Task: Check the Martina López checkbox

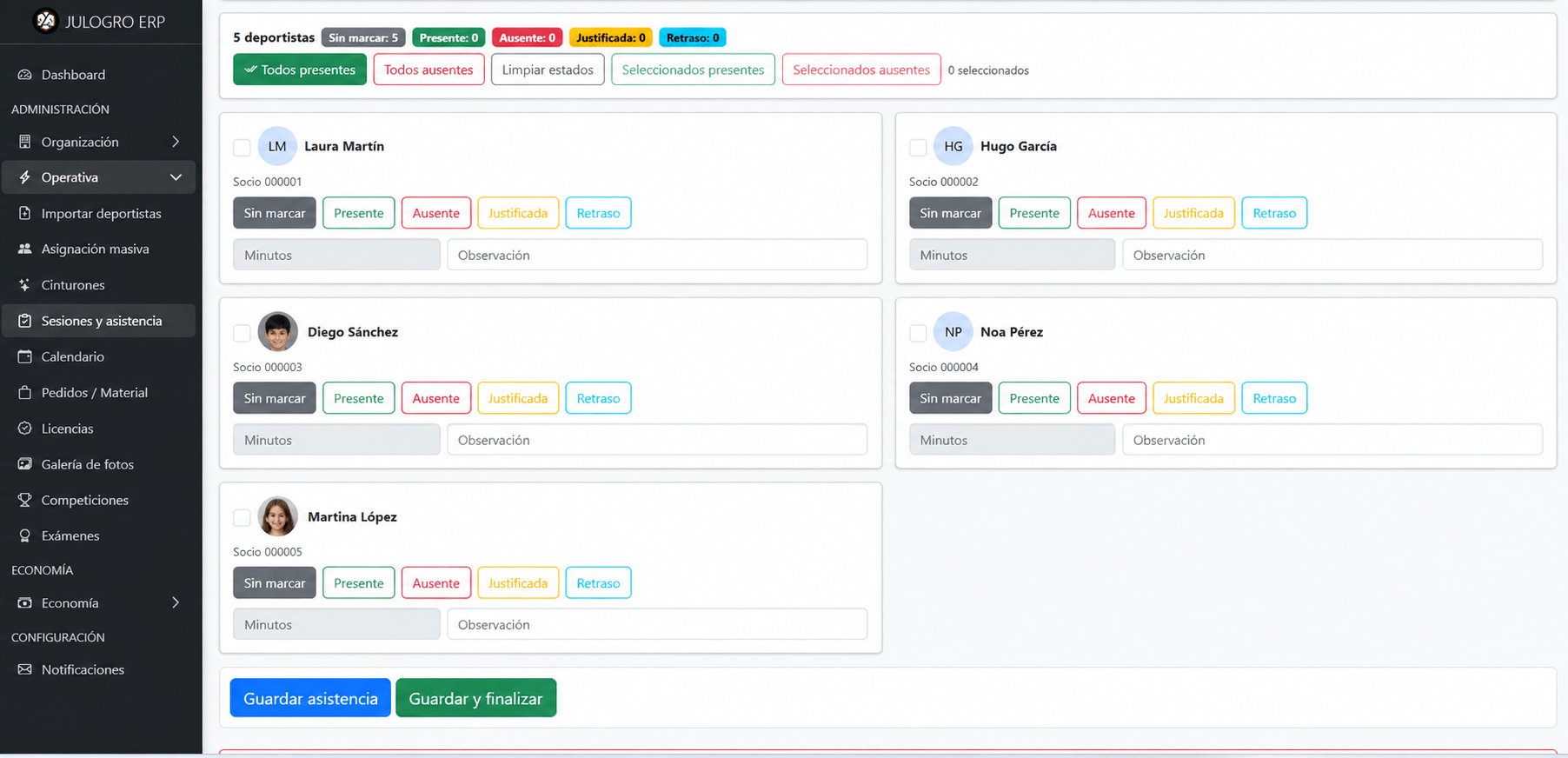Action: tap(242, 517)
